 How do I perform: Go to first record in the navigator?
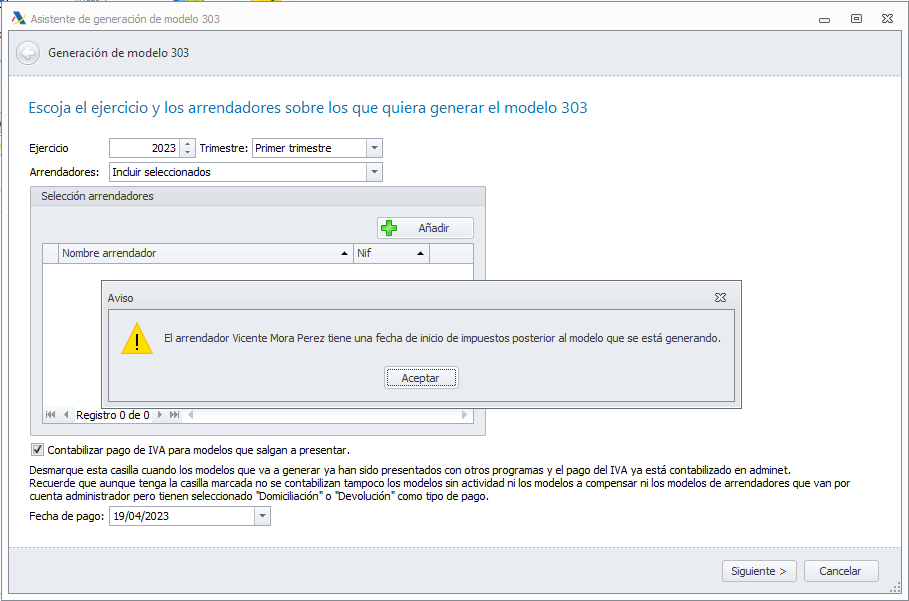[x=50, y=415]
